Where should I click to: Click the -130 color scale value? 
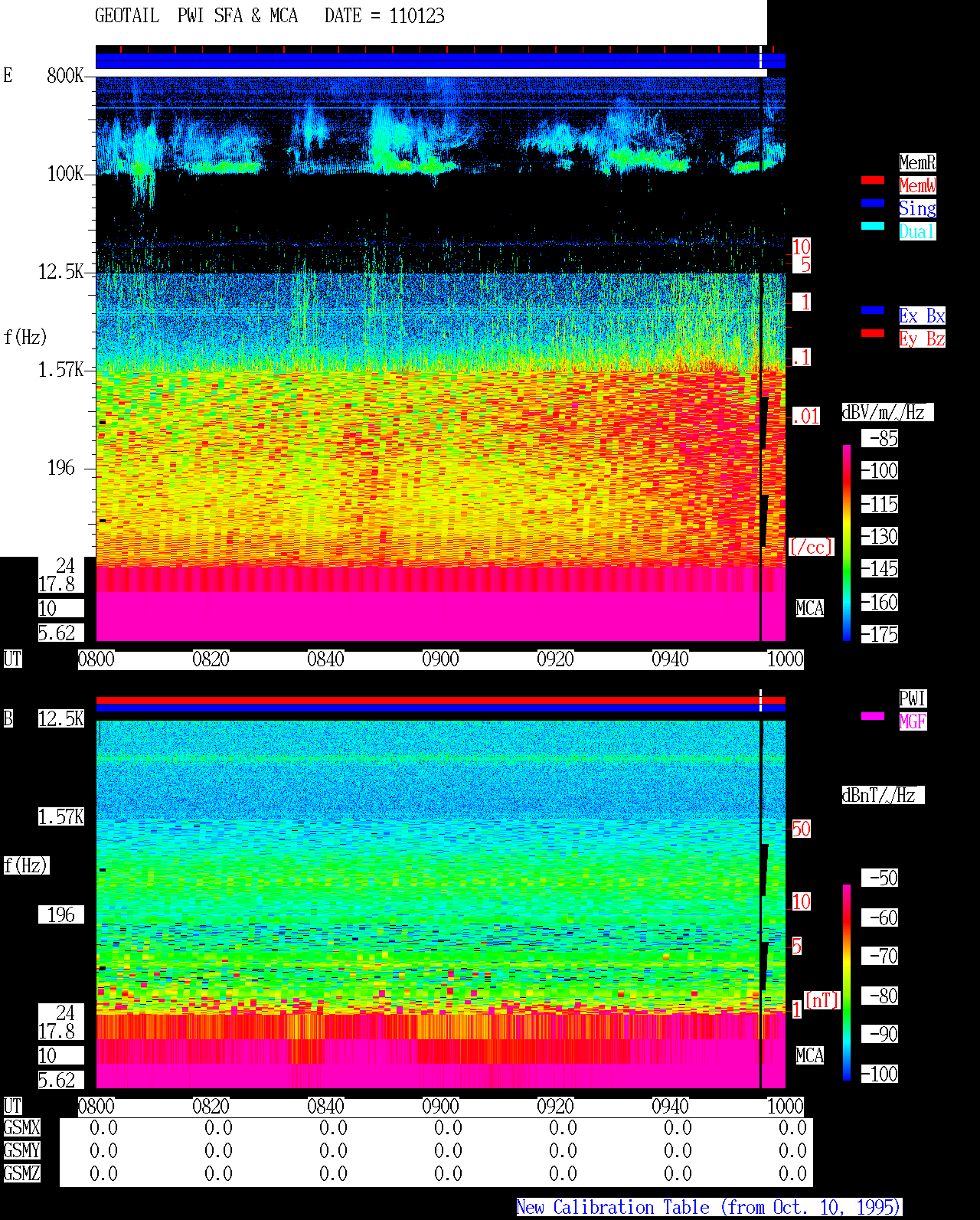pyautogui.click(x=880, y=536)
